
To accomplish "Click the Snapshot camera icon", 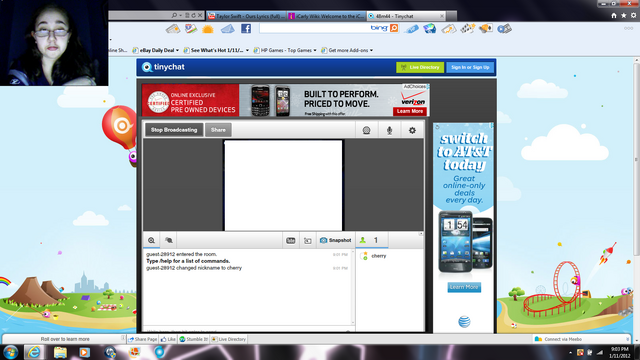I will pyautogui.click(x=323, y=240).
